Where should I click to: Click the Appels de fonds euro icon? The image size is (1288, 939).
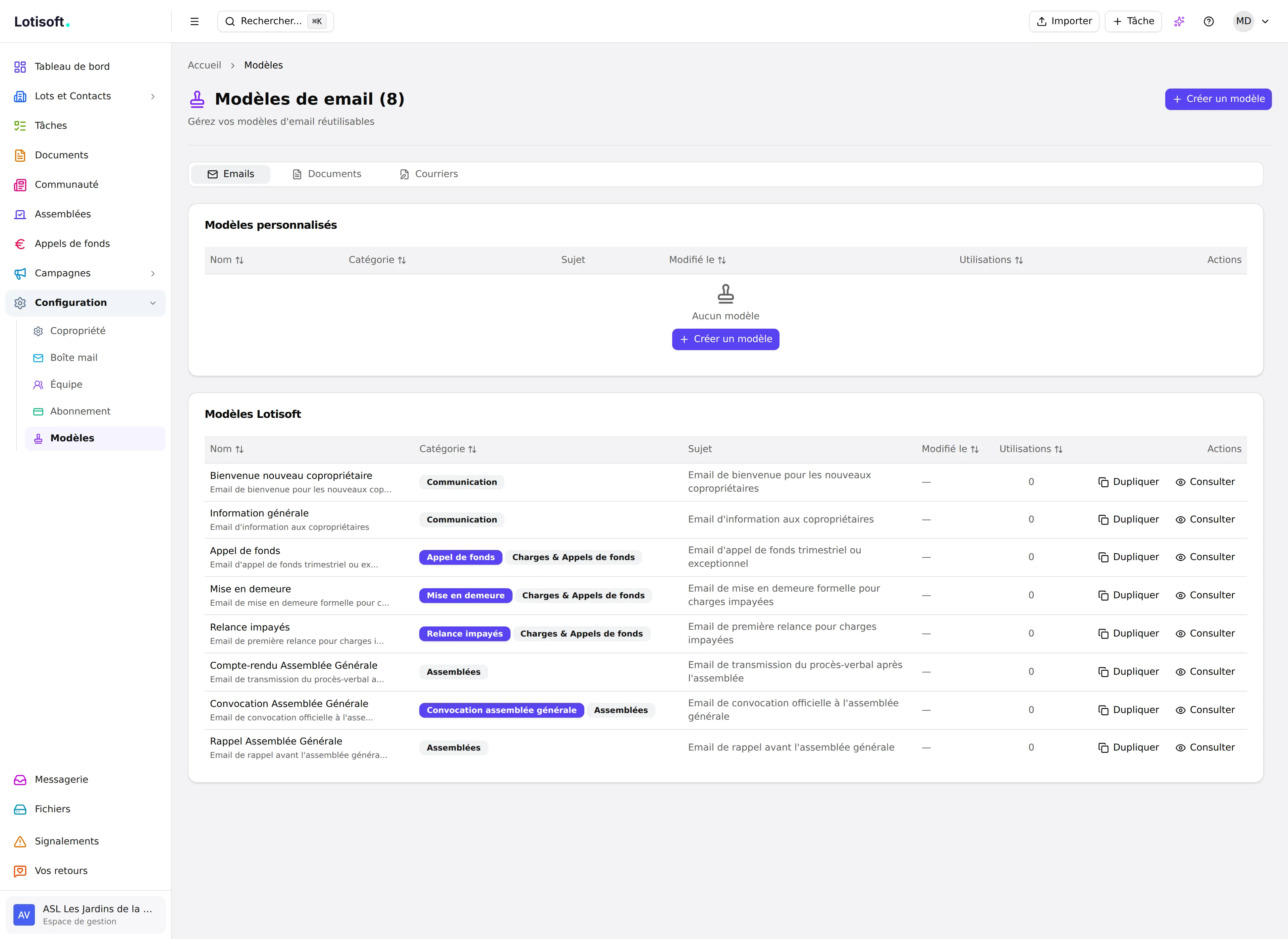tap(20, 244)
